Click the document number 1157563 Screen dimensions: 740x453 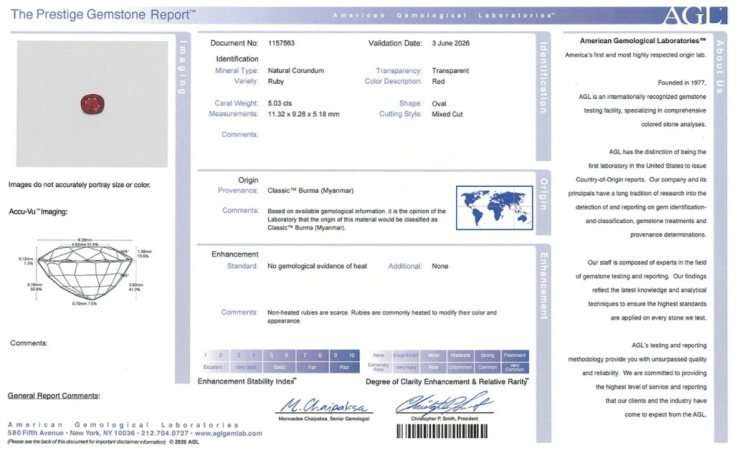(x=281, y=43)
